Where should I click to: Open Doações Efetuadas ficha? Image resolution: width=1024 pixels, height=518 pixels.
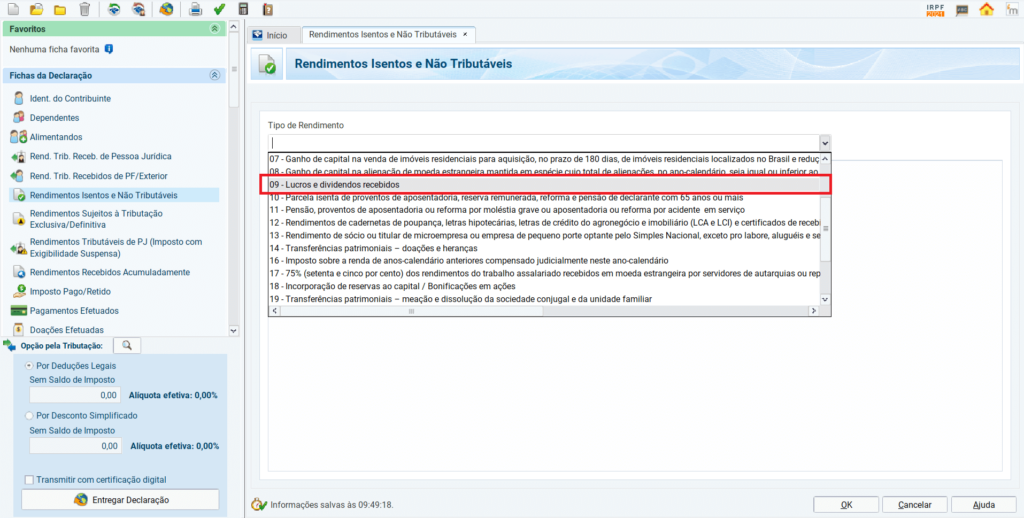tap(67, 330)
